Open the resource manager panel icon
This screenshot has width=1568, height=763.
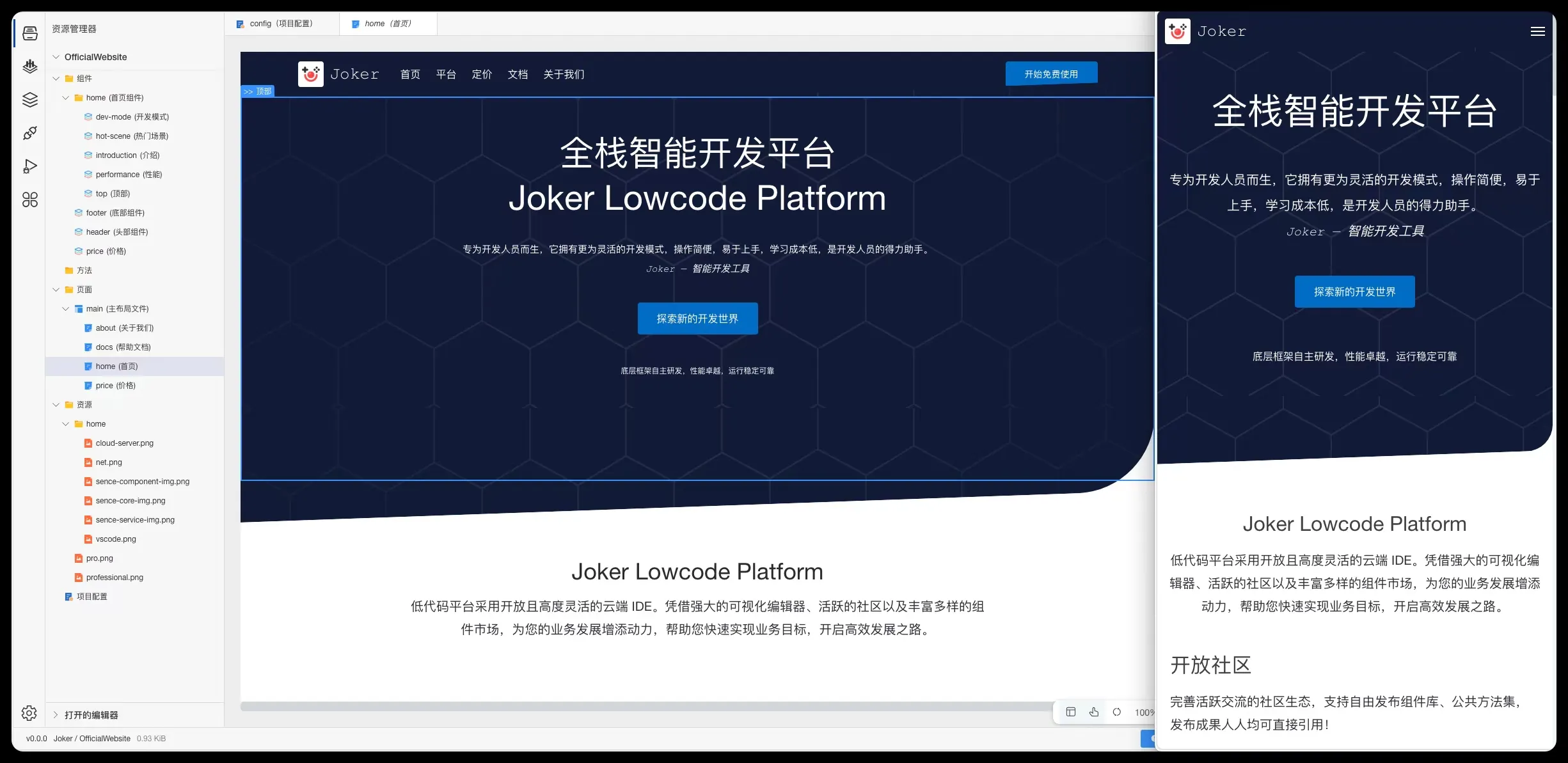pyautogui.click(x=29, y=33)
